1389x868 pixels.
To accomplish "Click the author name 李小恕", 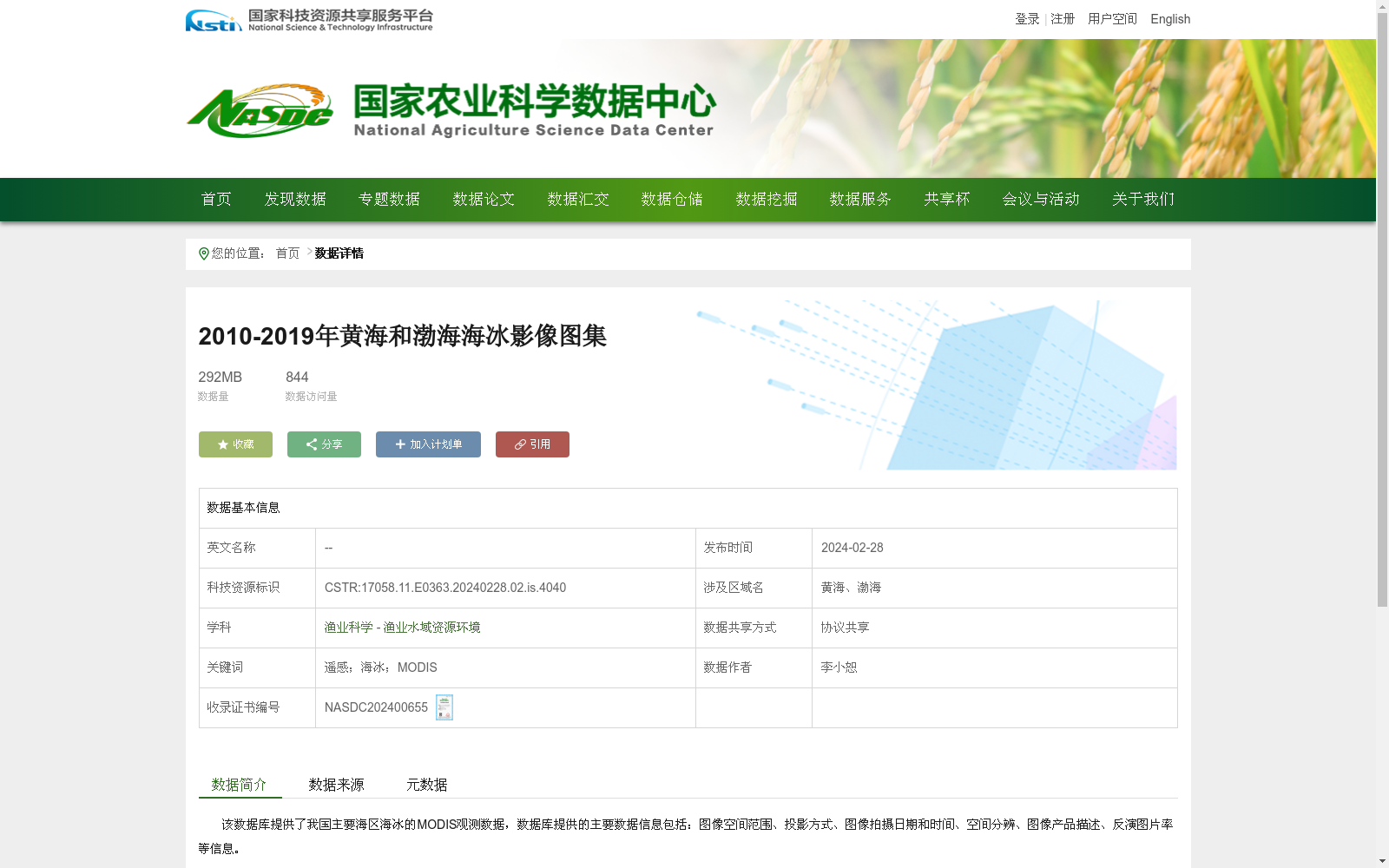I will point(839,667).
